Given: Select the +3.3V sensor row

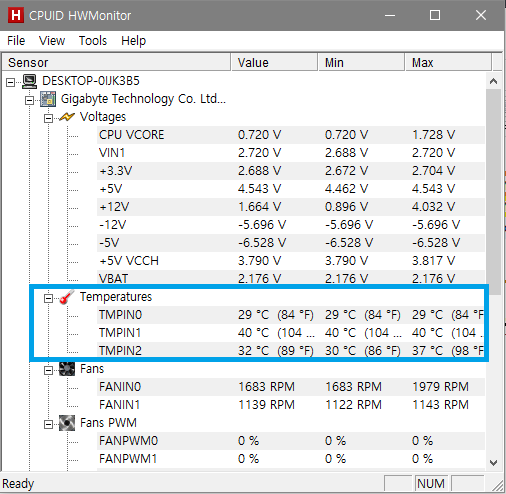Looking at the screenshot, I should pyautogui.click(x=291, y=171).
